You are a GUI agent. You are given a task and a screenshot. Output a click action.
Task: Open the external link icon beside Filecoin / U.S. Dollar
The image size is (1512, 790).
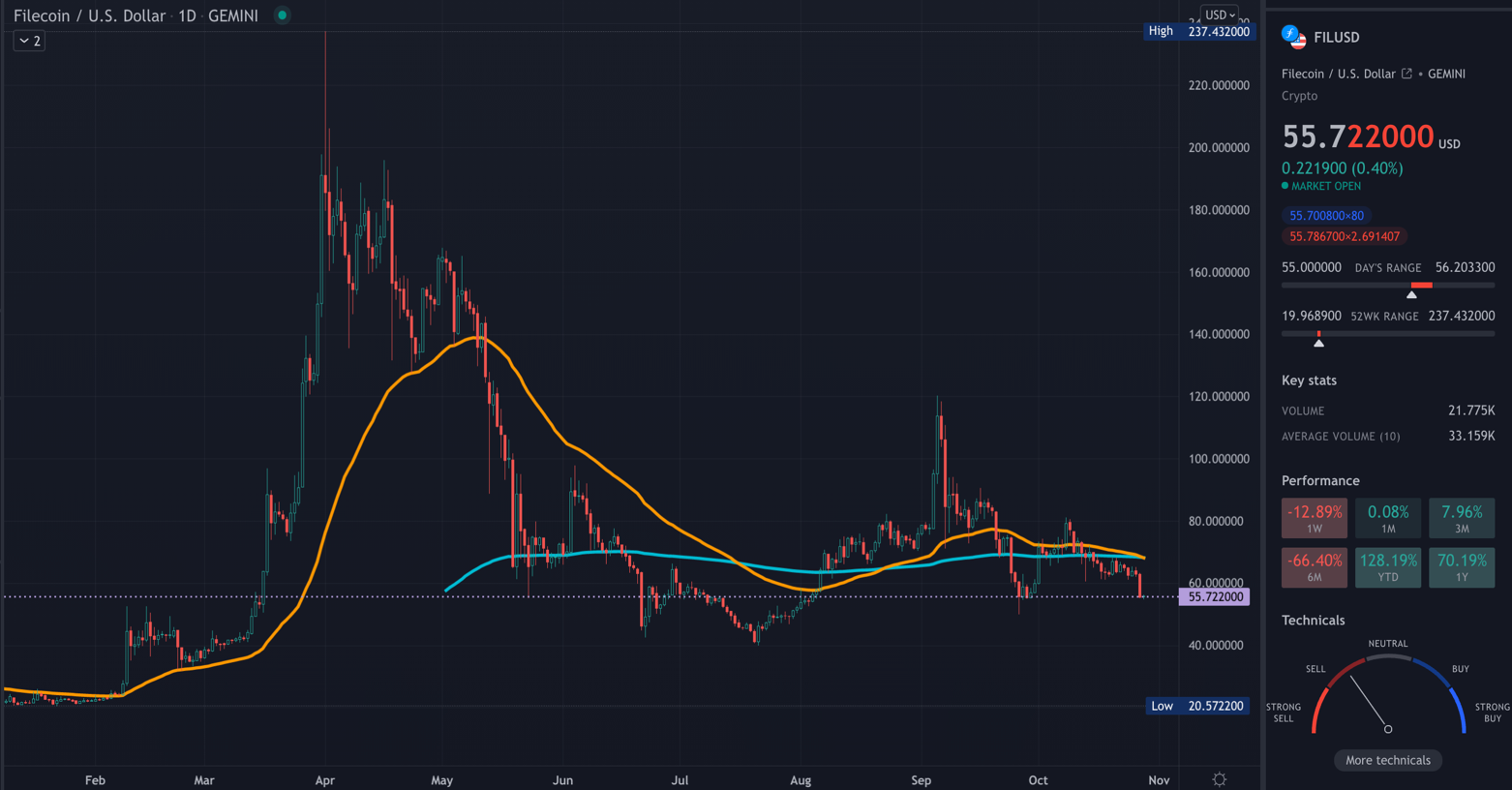tap(1406, 74)
